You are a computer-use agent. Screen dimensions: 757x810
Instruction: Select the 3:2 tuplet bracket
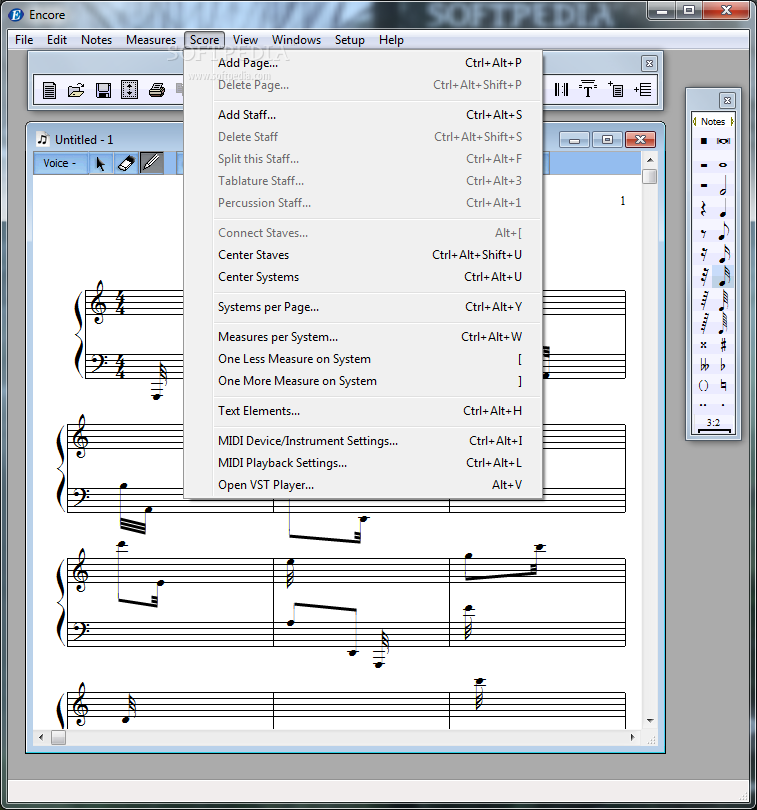(x=713, y=424)
